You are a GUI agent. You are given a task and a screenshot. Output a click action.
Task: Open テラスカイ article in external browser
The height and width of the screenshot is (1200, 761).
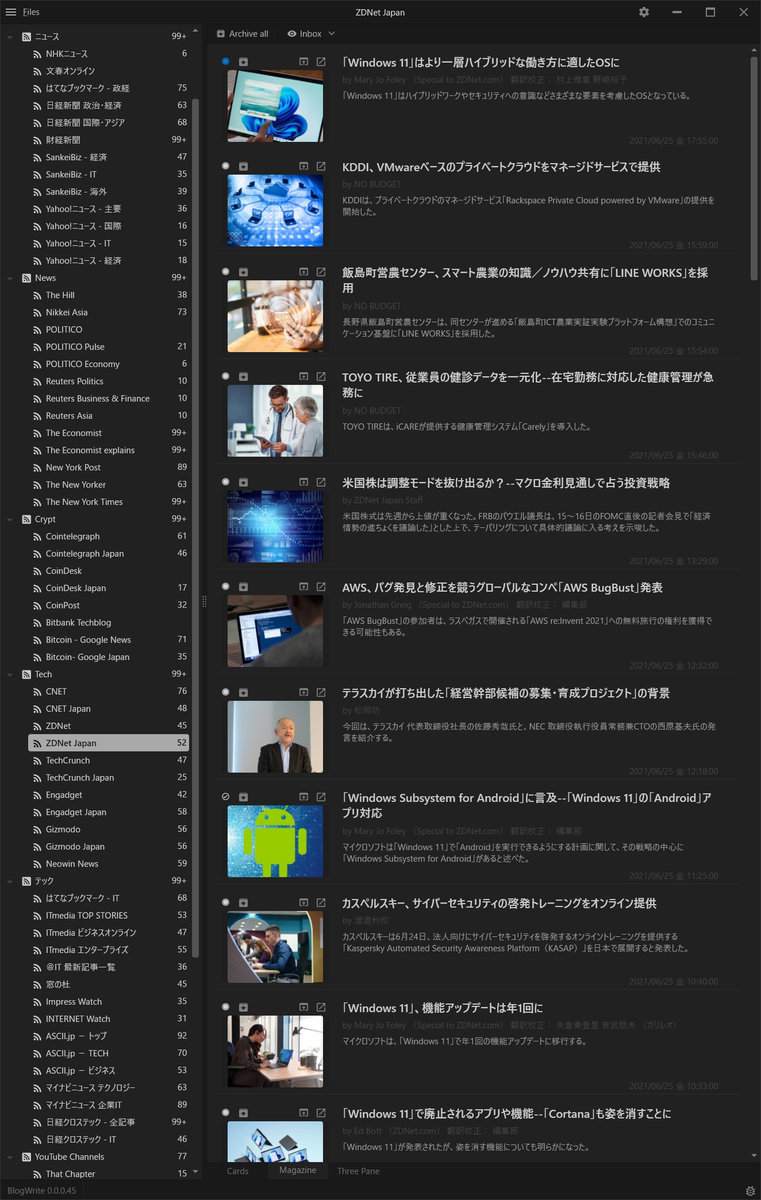pyautogui.click(x=321, y=691)
